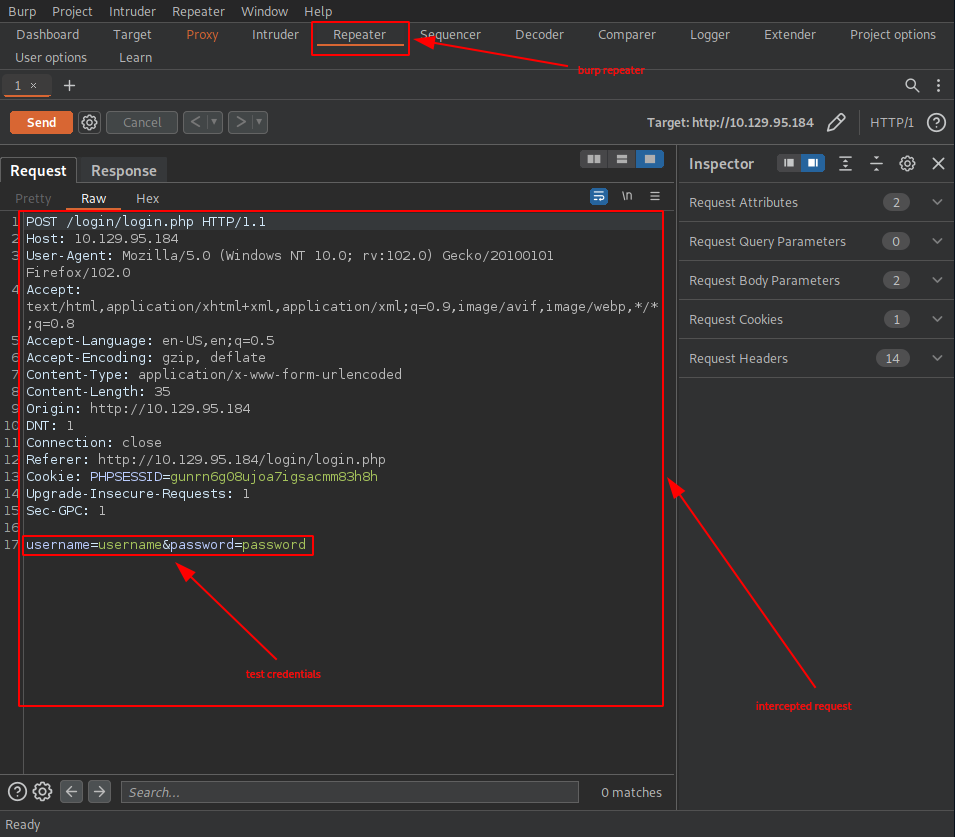Viewport: 955px width, 837px height.
Task: Expand Request Body Parameters section
Action: coord(937,280)
